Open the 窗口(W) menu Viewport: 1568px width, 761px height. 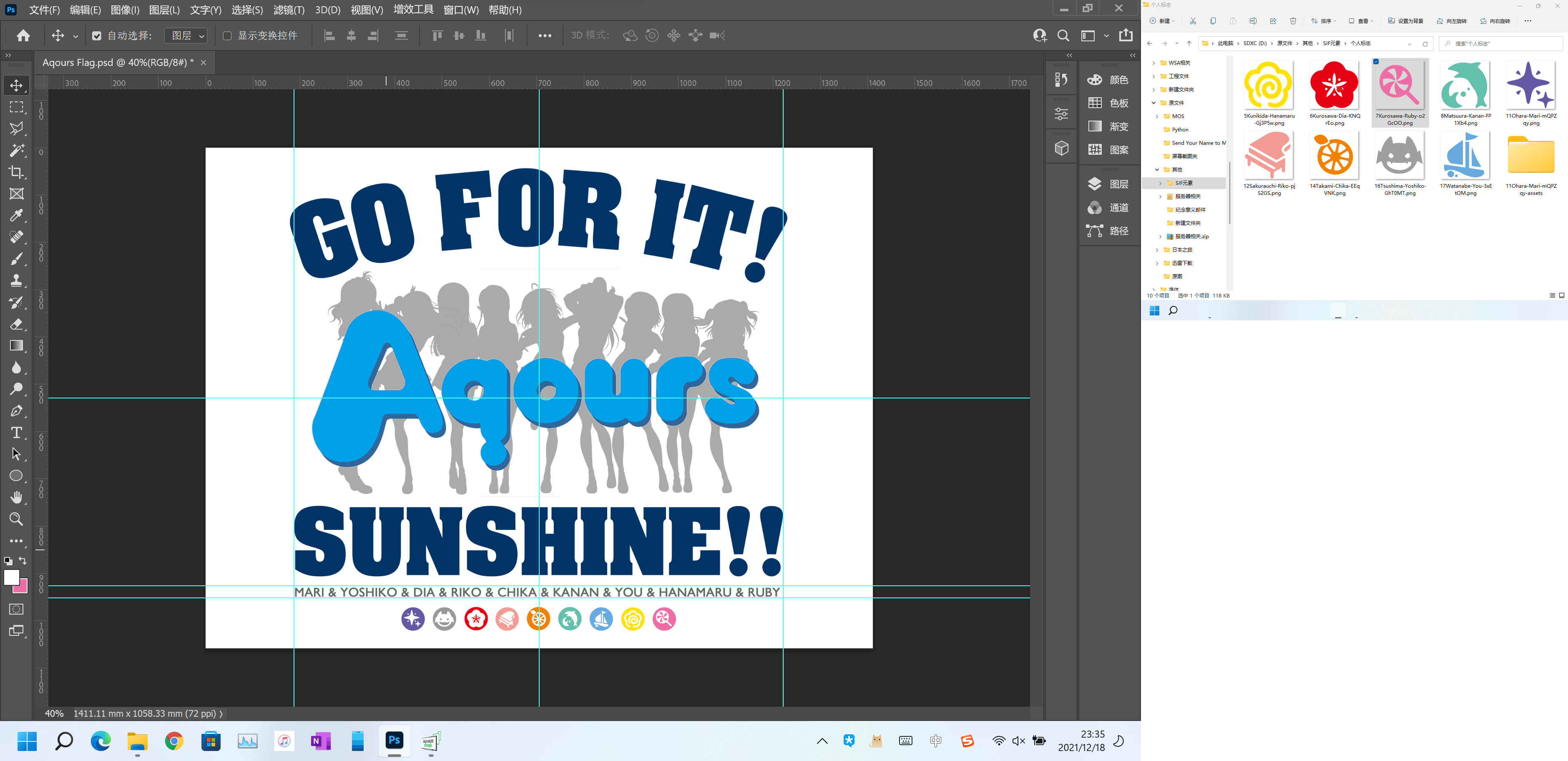(x=461, y=10)
